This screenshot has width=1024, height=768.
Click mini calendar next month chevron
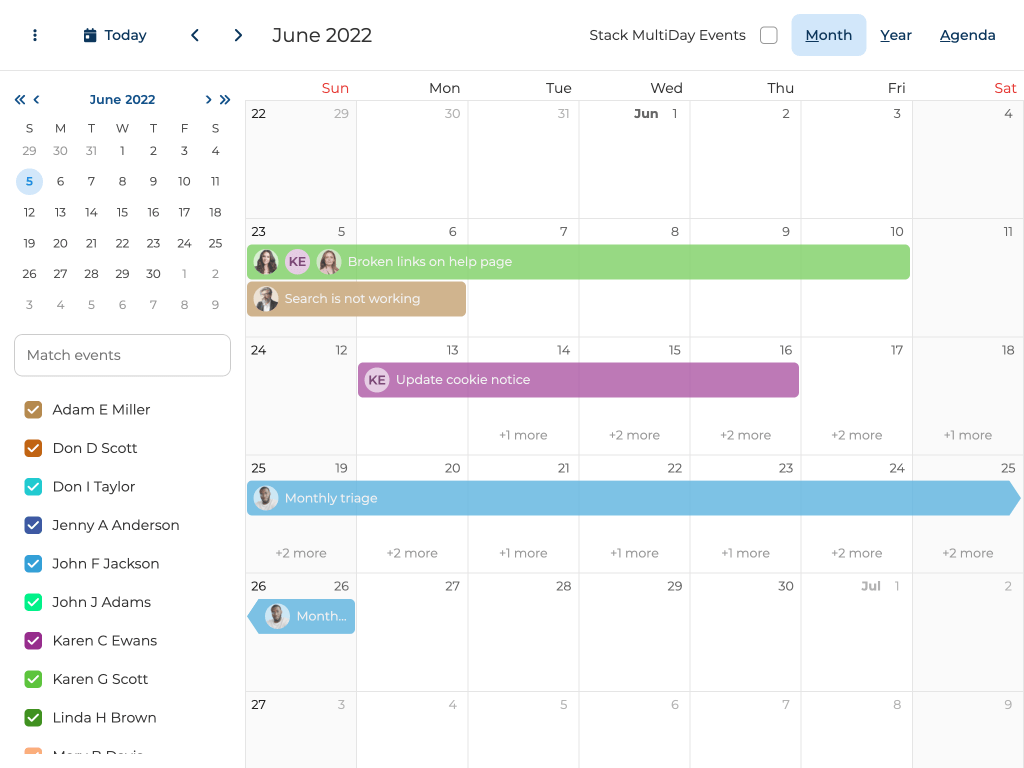pos(208,100)
